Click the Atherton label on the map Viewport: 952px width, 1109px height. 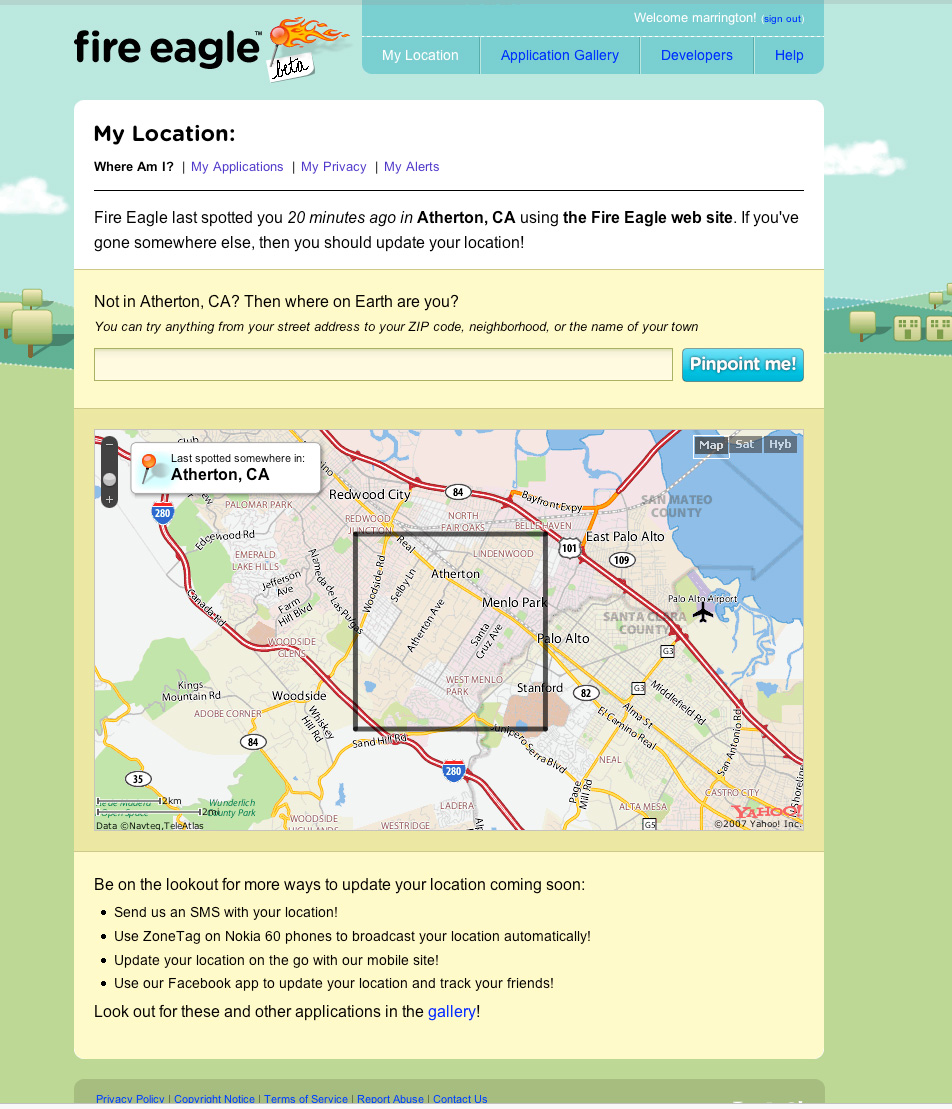[455, 574]
